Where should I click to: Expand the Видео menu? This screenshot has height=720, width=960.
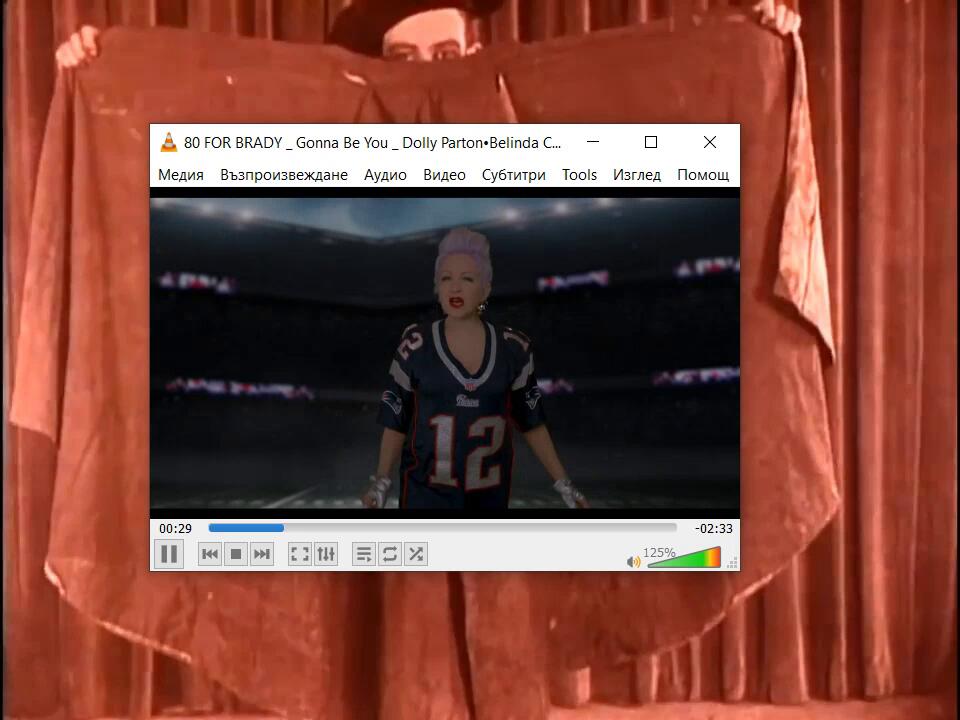(444, 175)
